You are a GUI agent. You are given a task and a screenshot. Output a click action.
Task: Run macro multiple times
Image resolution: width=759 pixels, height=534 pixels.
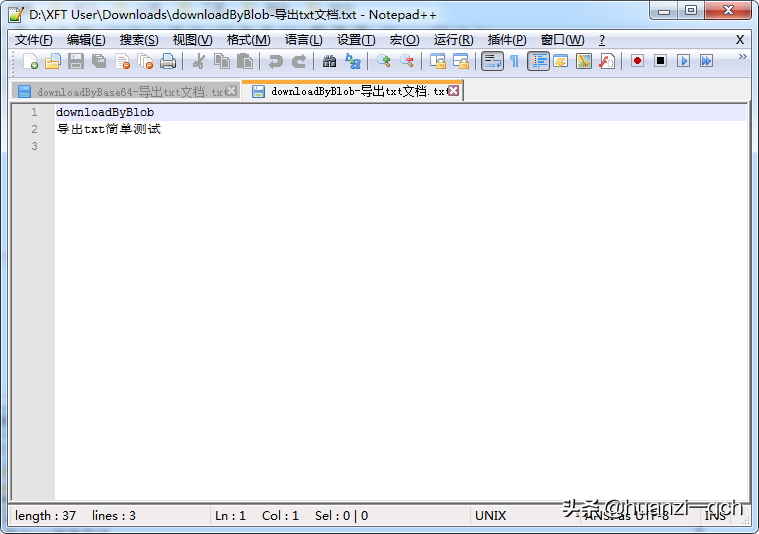(x=707, y=61)
